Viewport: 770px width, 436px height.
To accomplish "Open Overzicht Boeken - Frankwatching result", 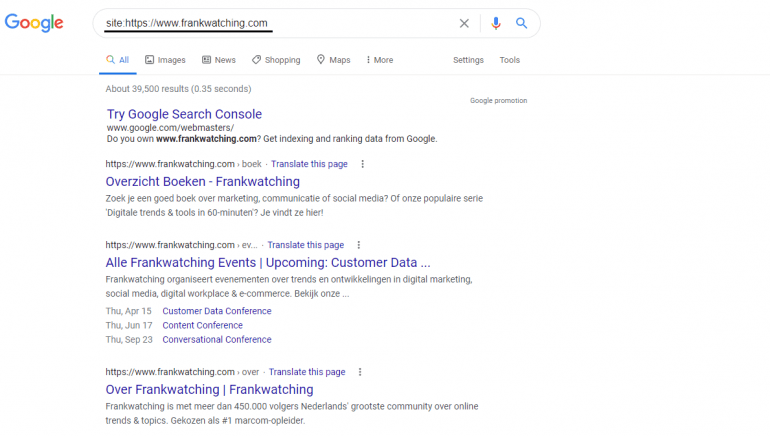I will point(202,182).
